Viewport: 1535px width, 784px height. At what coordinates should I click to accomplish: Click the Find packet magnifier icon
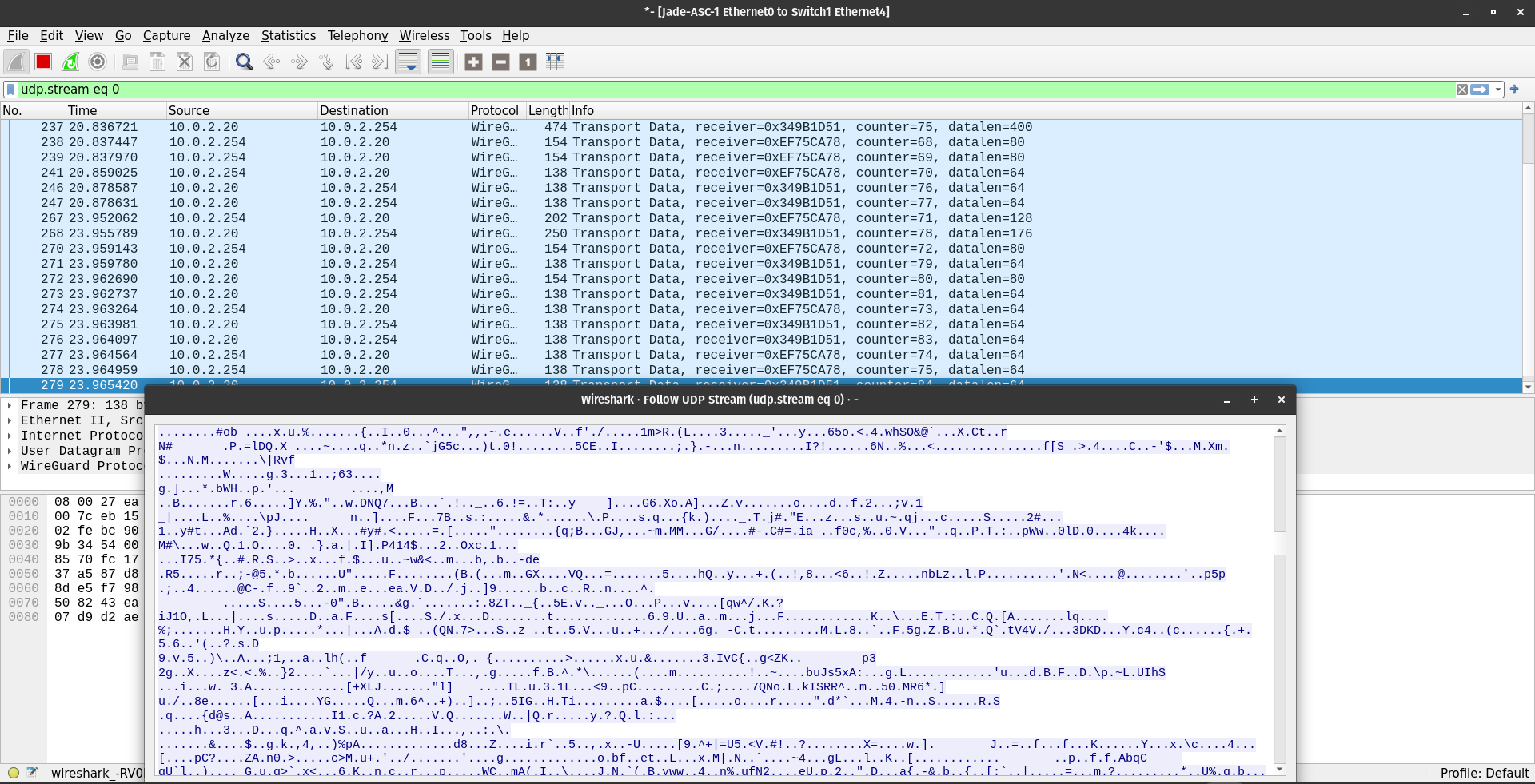pos(245,62)
